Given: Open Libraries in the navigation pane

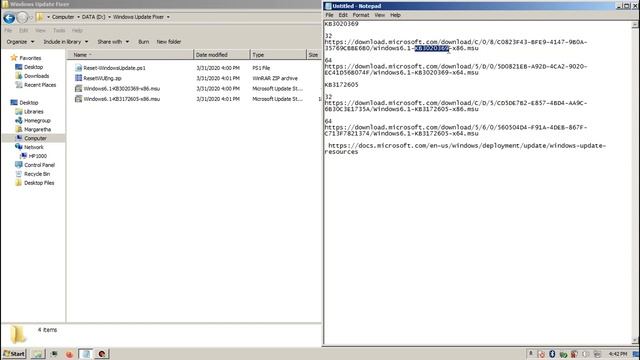Looking at the screenshot, I should pyautogui.click(x=33, y=111).
